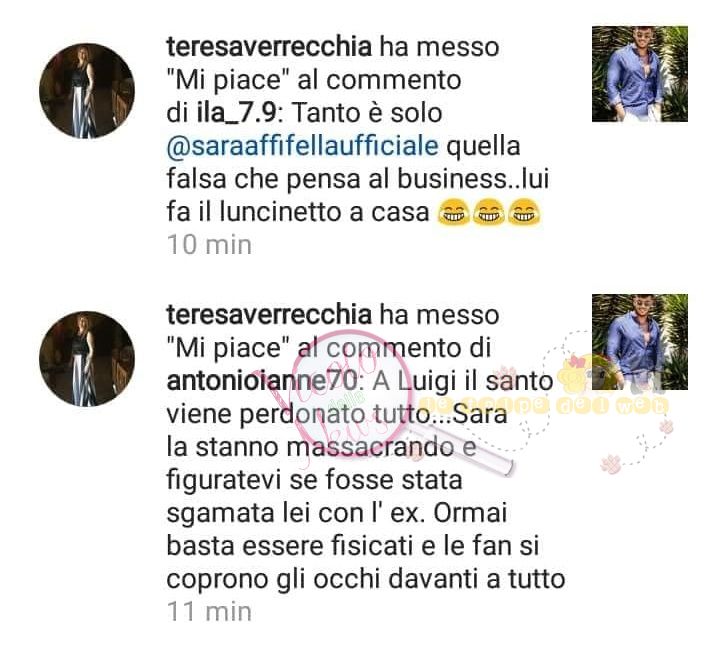
Task: Open antonioianne70's profile link
Action: [x=262, y=381]
